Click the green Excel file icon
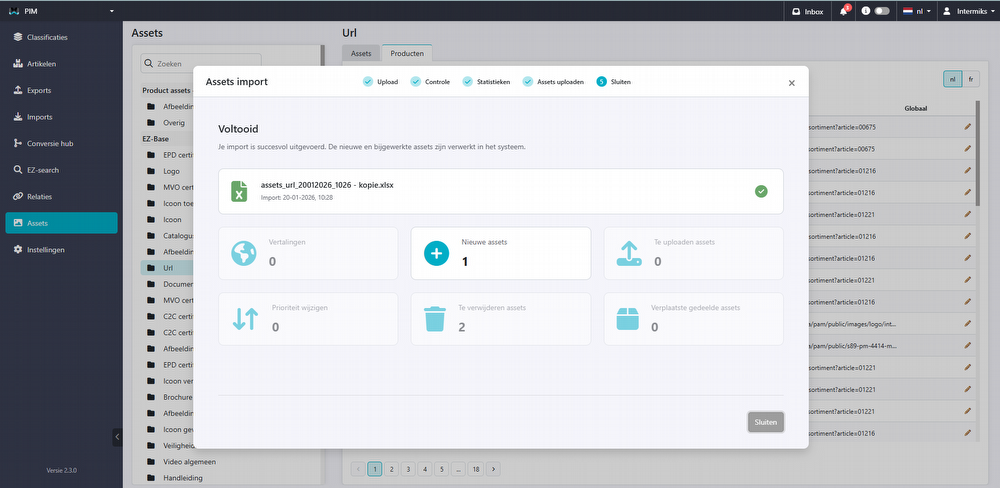Viewport: 1000px width, 488px height. click(x=239, y=191)
